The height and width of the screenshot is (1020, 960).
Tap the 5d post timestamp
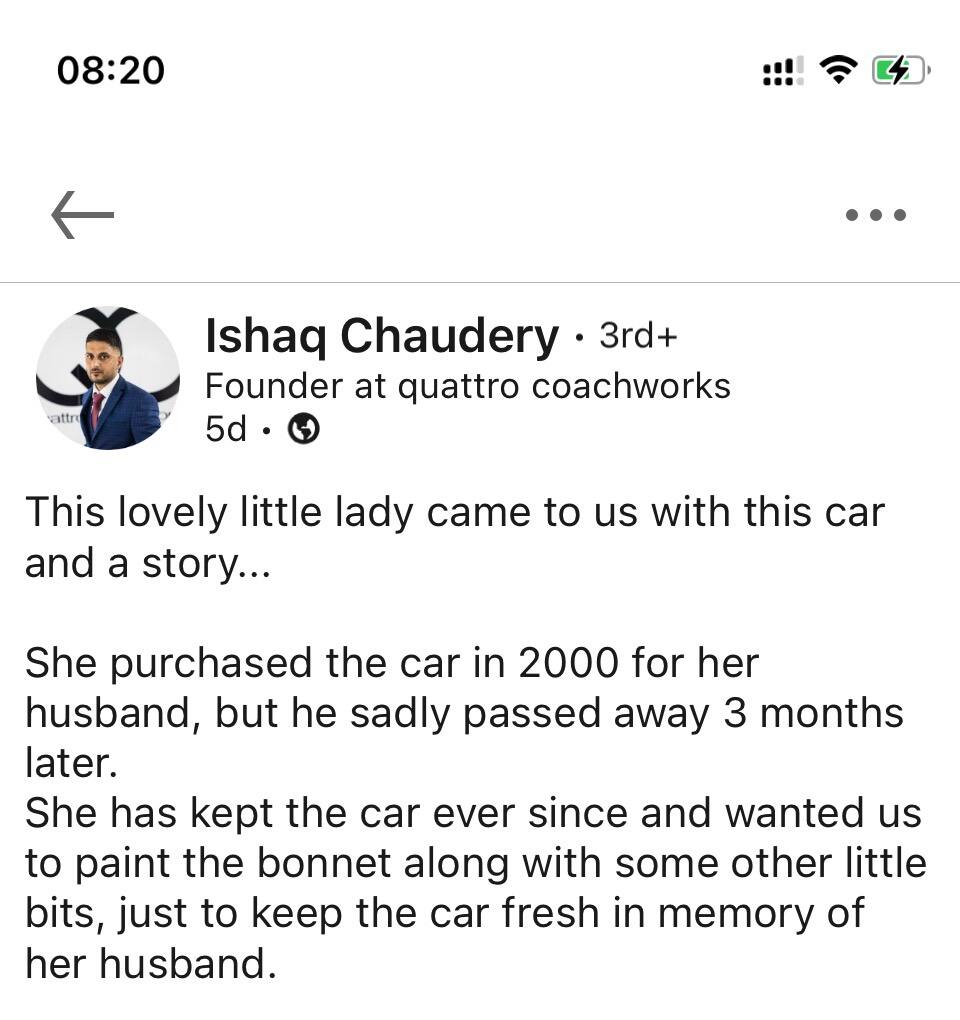(x=226, y=429)
